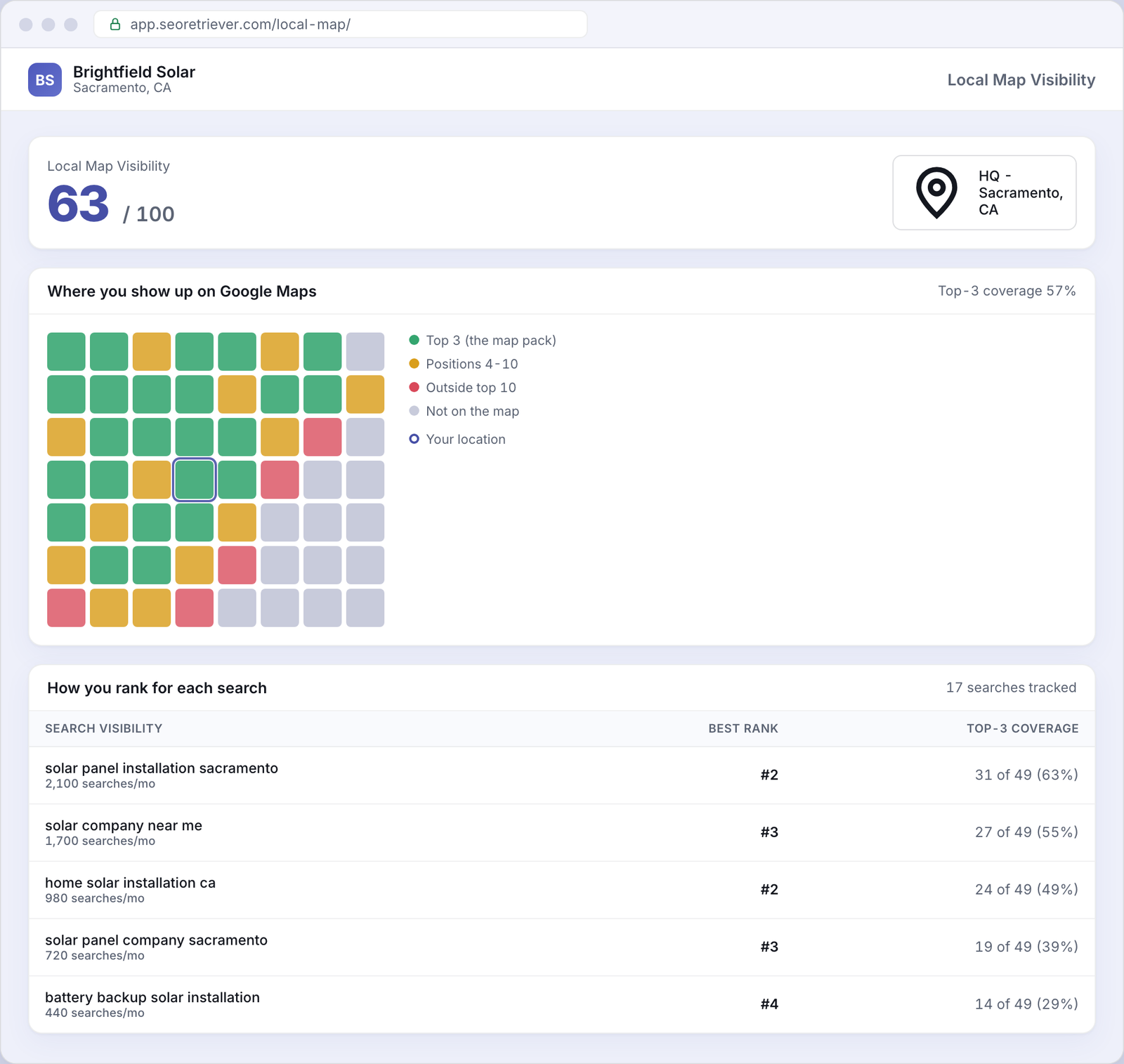This screenshot has height=1064, width=1124.
Task: Click the HQ - Sacramento, CA location label
Action: 1021,192
